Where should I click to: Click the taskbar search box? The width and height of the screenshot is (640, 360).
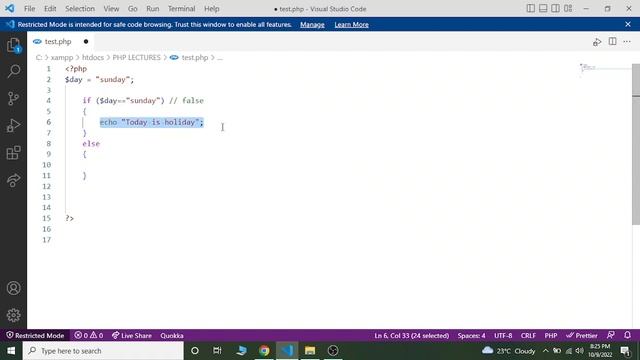(x=103, y=351)
